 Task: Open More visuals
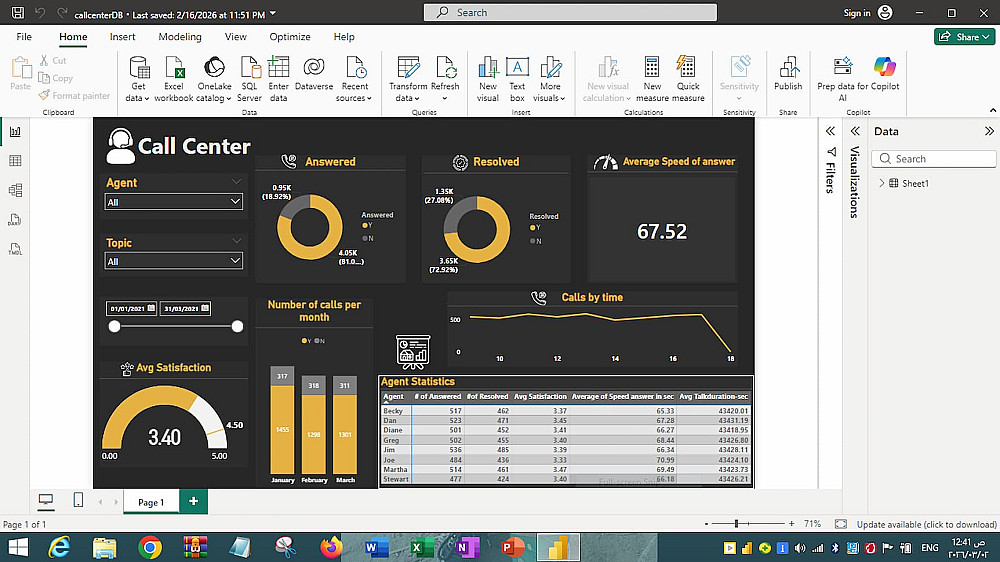[x=550, y=78]
